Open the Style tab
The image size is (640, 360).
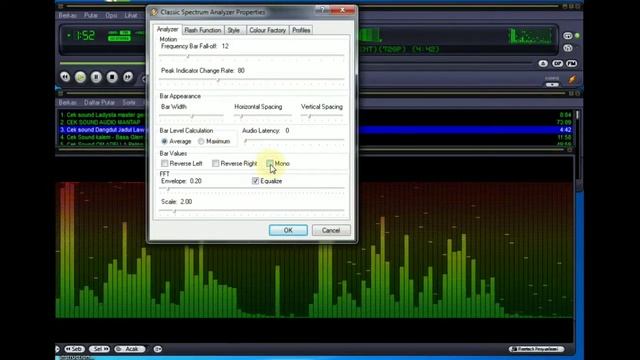coord(233,30)
